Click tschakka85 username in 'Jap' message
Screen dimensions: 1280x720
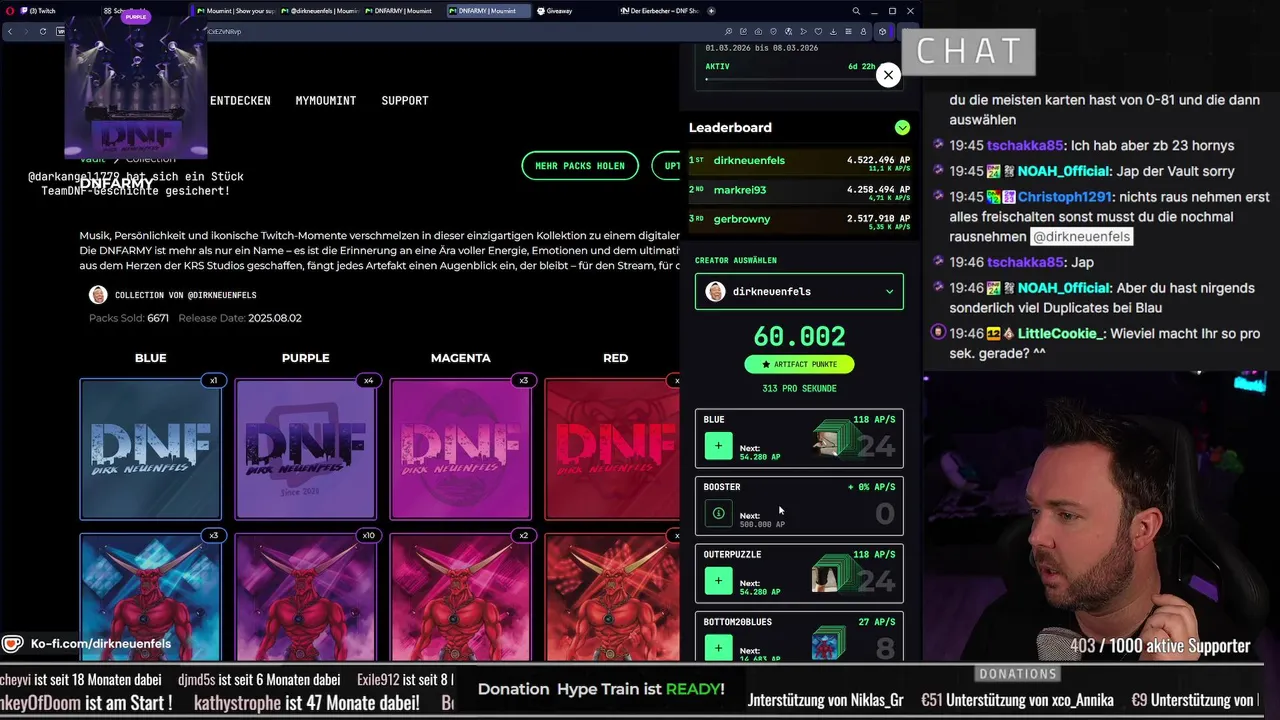1025,262
